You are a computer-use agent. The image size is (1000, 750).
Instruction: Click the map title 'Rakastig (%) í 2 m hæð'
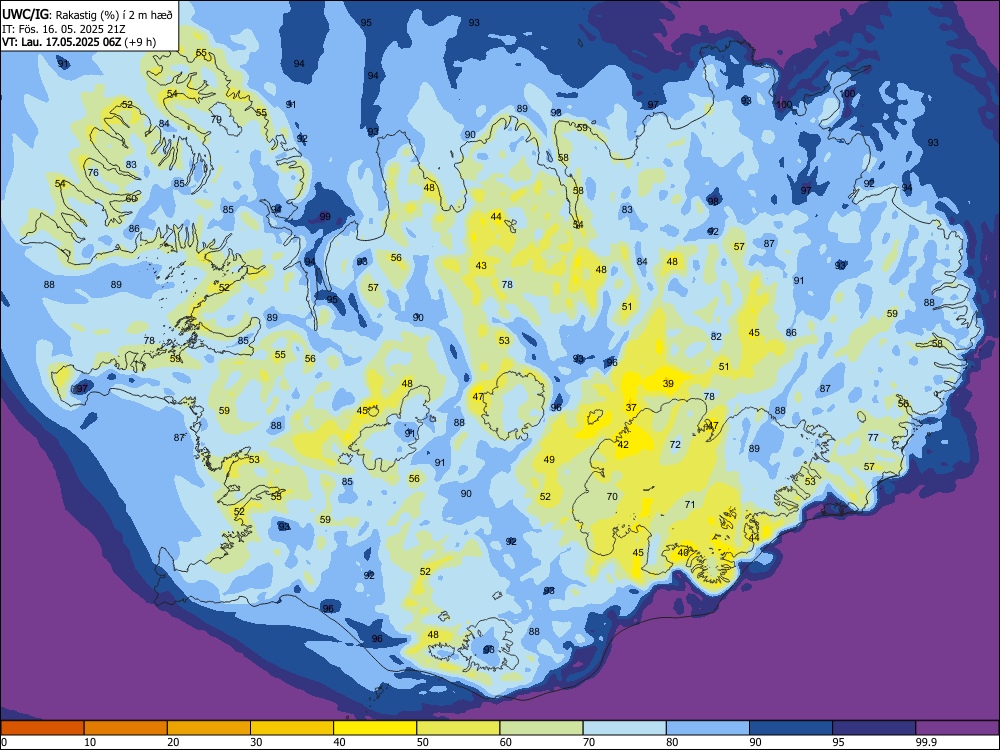(x=115, y=14)
